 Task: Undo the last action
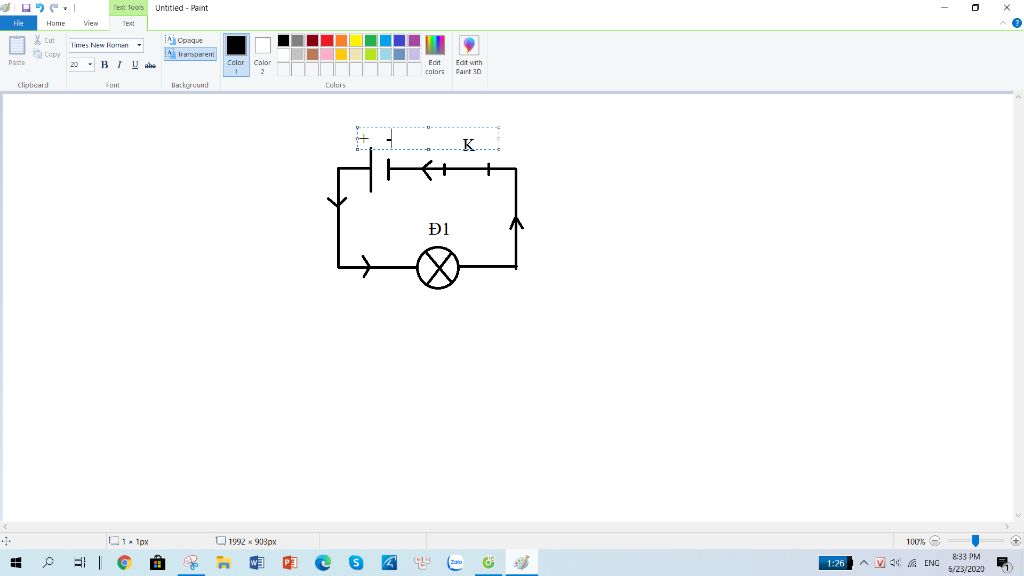(x=40, y=8)
